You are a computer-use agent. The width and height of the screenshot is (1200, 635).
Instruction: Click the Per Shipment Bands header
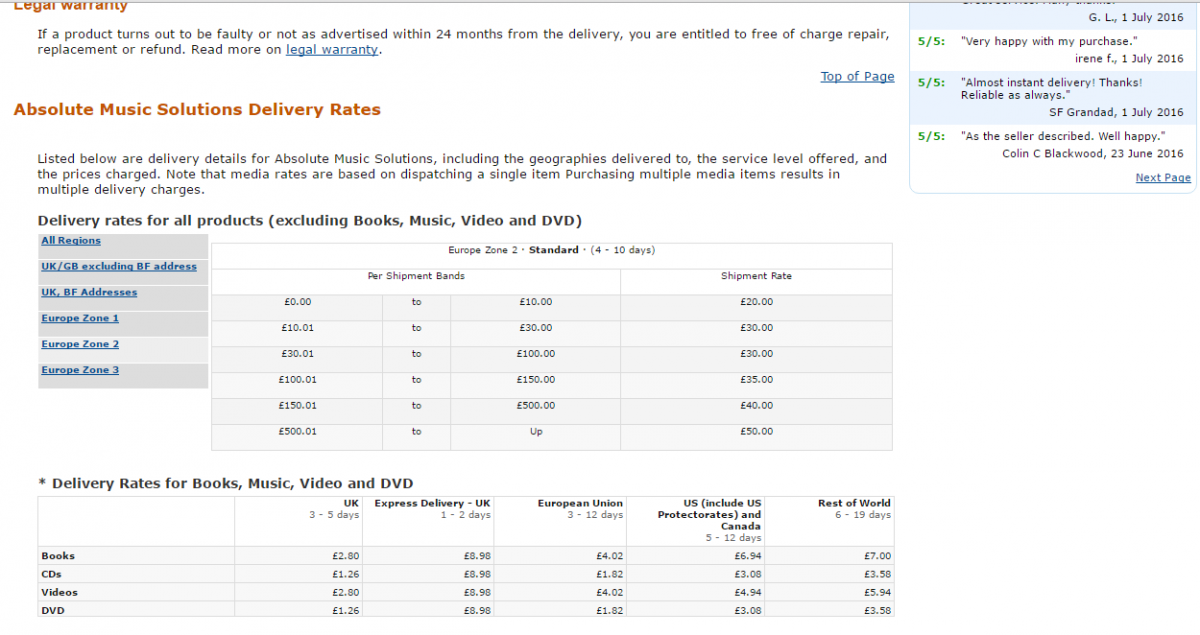click(x=416, y=276)
